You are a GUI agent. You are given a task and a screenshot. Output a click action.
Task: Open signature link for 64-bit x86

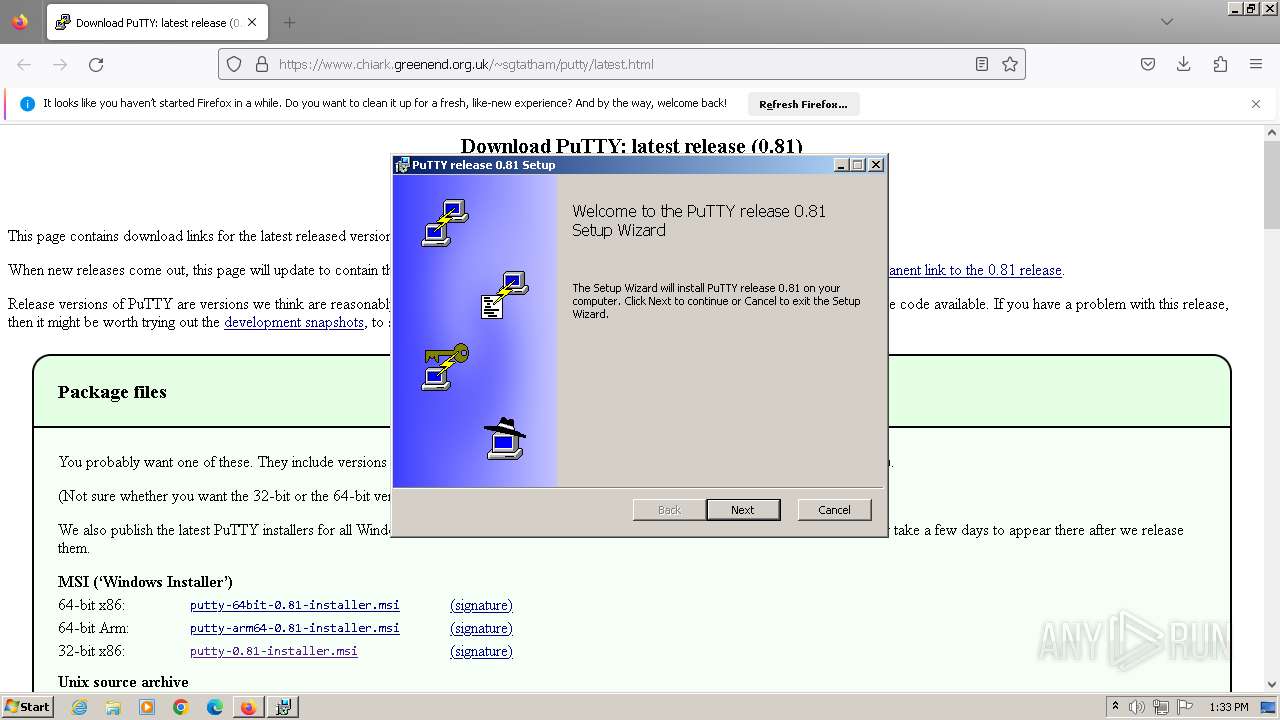pos(481,605)
